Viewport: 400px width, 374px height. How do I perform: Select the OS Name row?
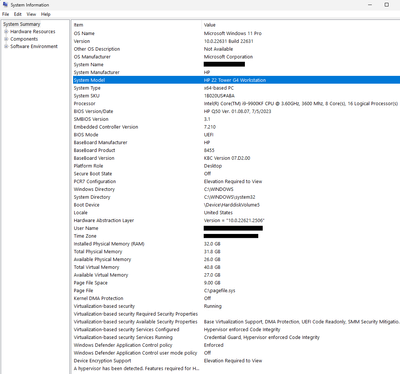pos(236,33)
